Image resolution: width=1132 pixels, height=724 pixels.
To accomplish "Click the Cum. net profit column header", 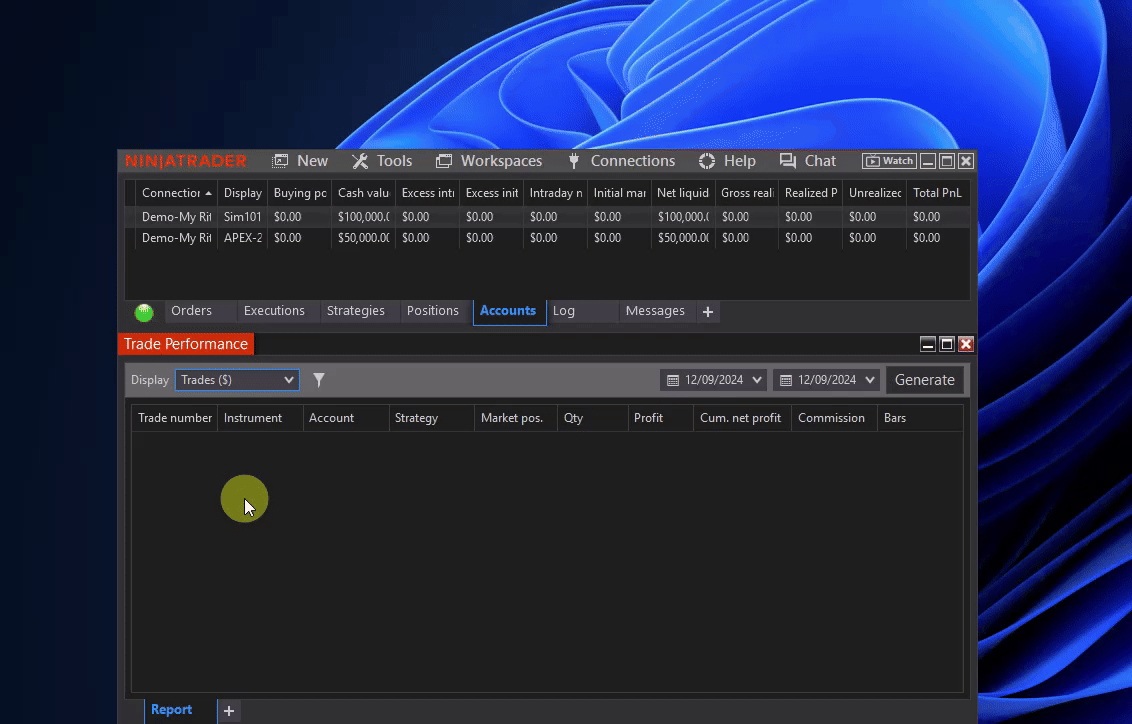I will pos(742,418).
